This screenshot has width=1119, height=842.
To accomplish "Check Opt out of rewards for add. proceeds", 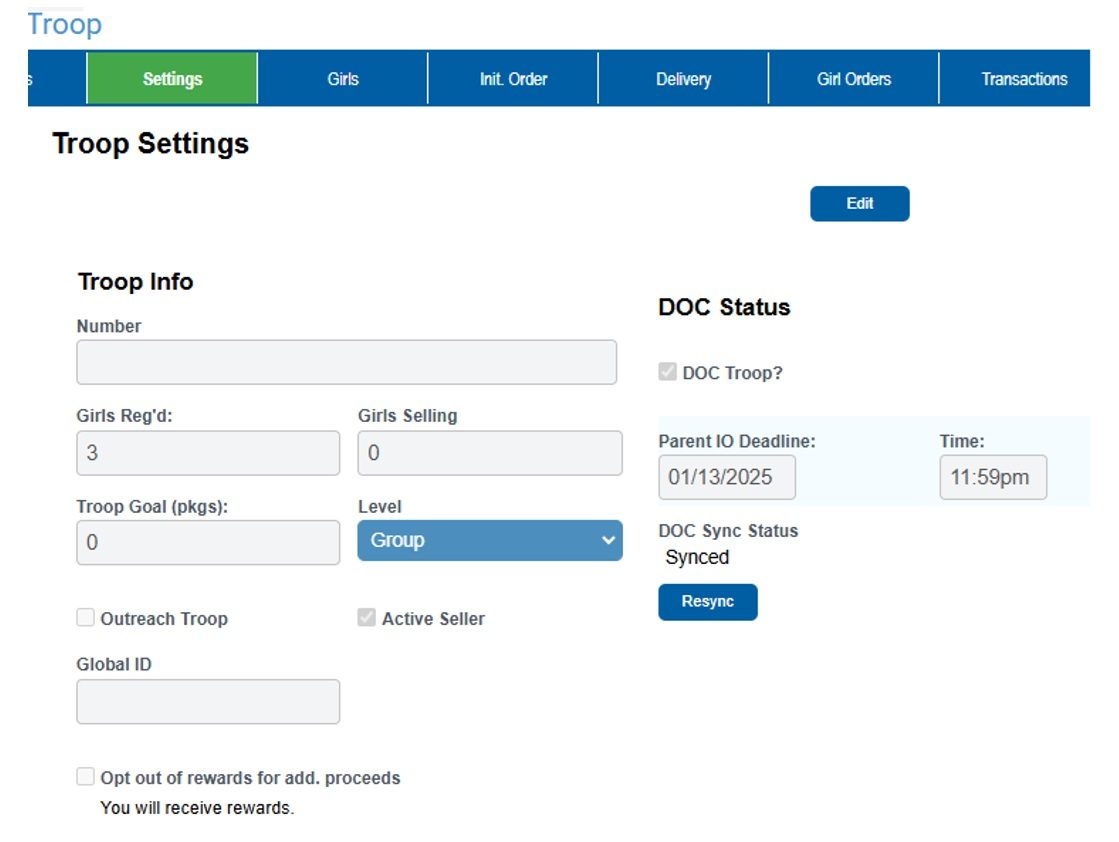I will (x=86, y=777).
